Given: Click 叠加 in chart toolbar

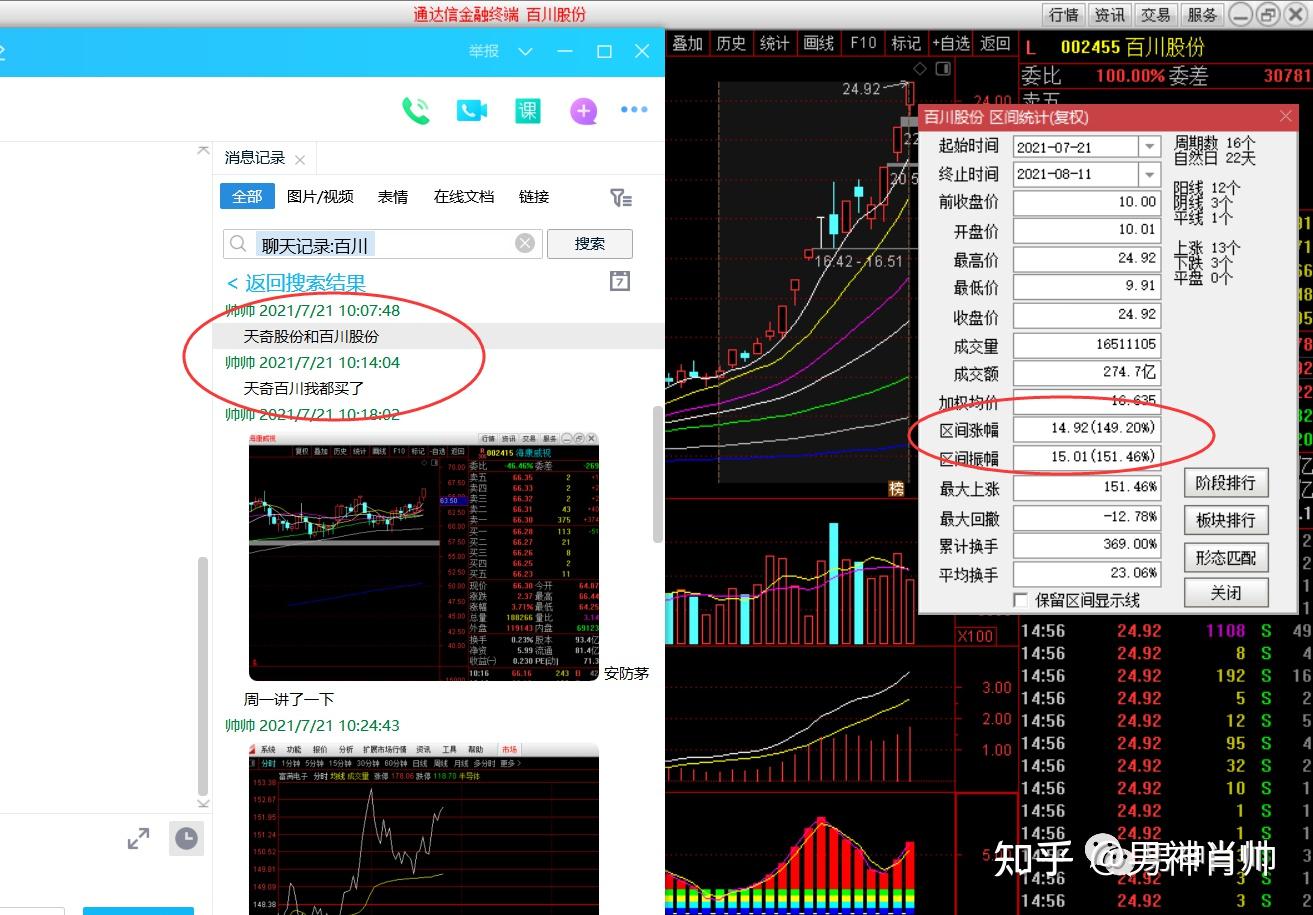Looking at the screenshot, I should [x=687, y=43].
